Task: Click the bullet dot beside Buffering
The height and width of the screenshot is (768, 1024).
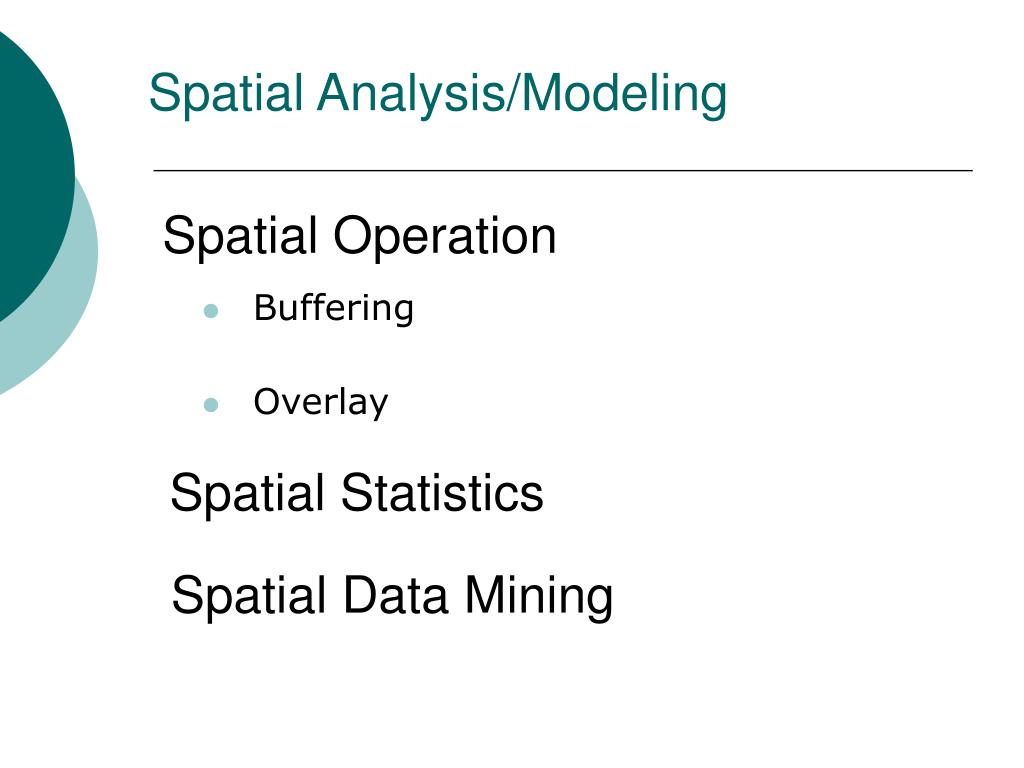Action: click(210, 311)
